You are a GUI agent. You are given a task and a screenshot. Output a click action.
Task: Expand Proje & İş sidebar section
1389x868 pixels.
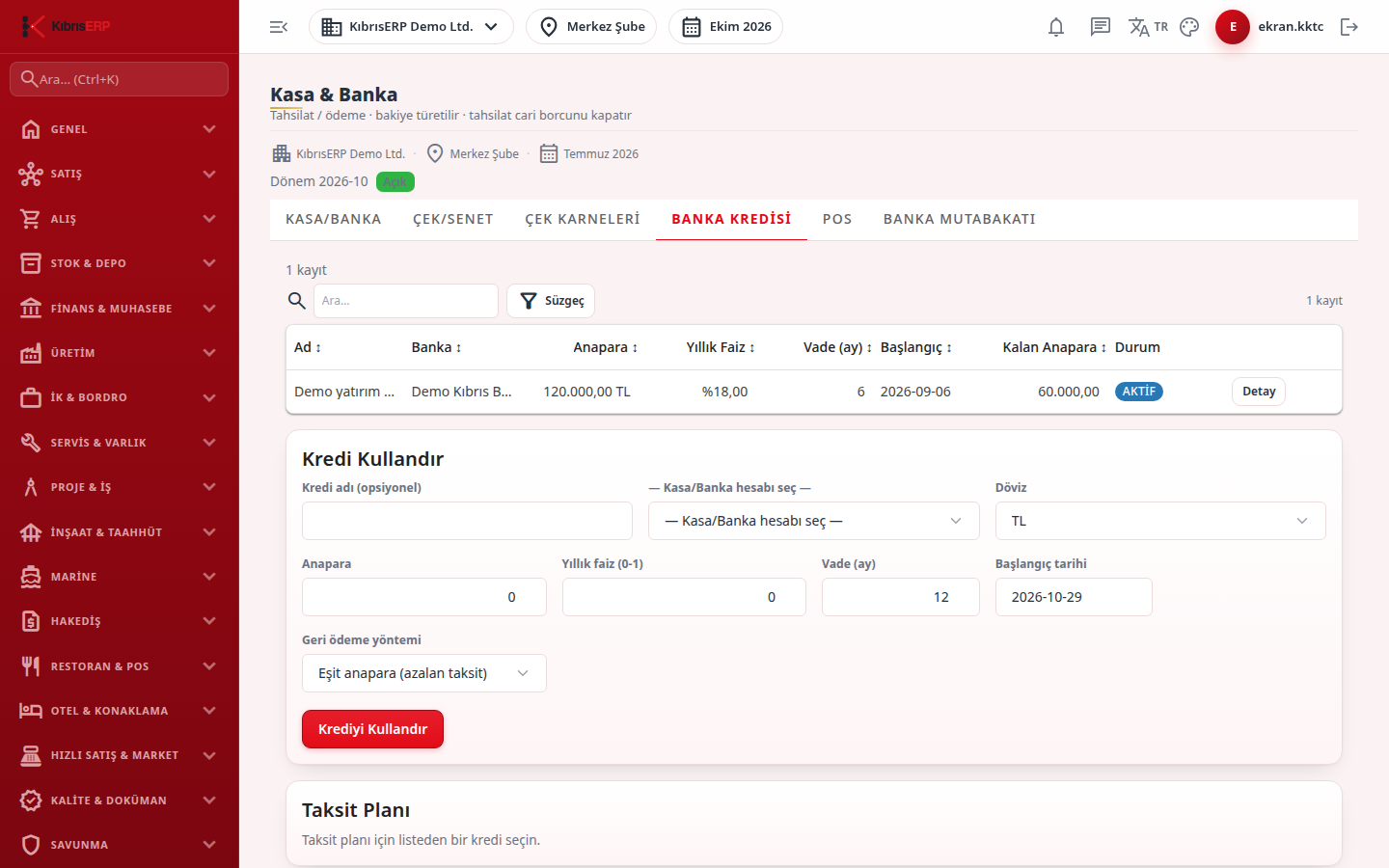point(120,487)
